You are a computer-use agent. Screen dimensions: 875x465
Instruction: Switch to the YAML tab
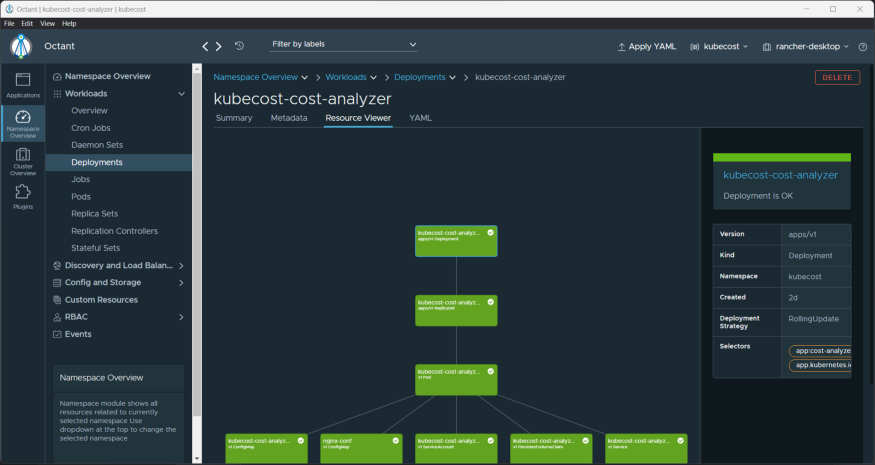[x=420, y=118]
